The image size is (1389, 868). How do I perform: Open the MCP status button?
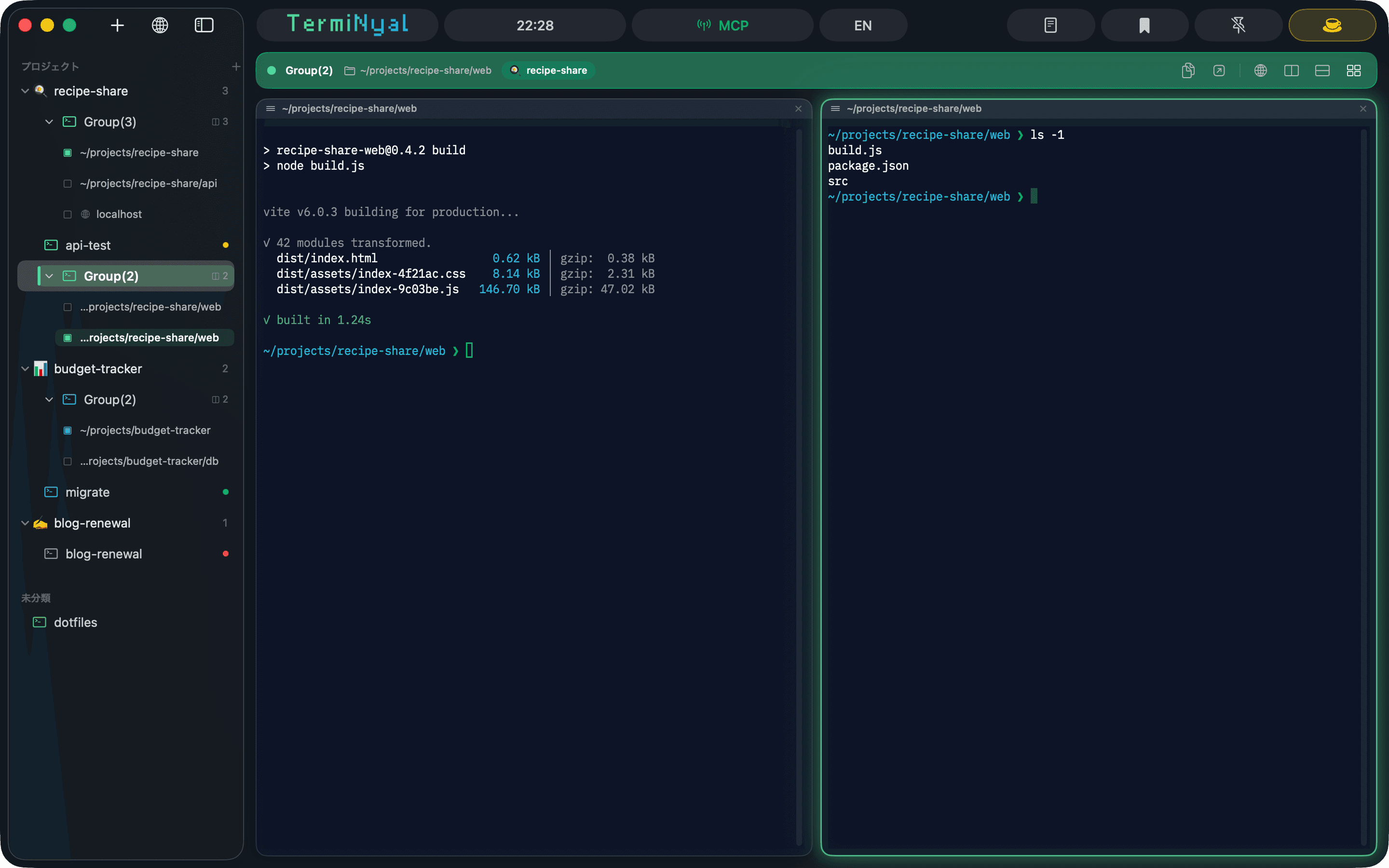722,25
